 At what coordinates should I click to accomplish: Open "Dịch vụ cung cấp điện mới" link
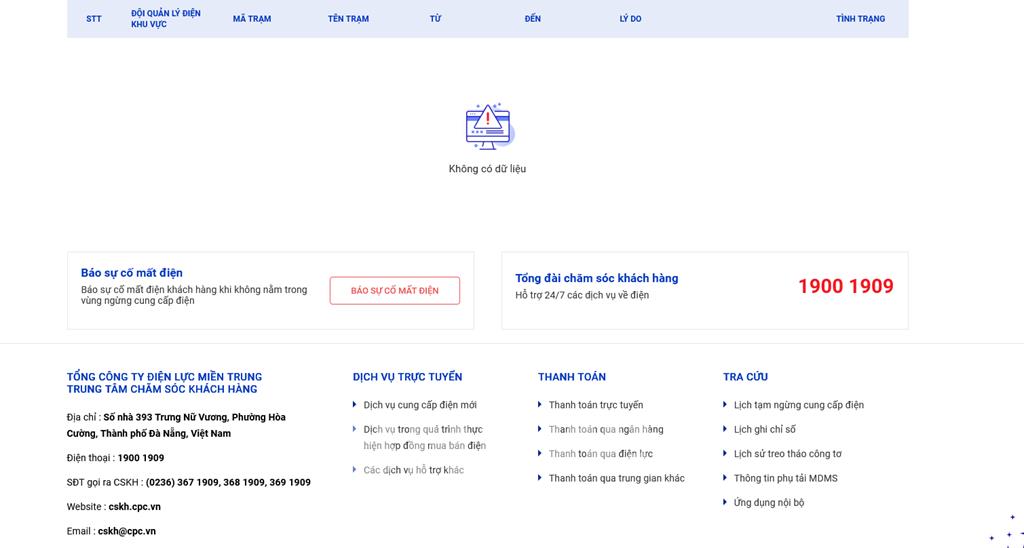click(x=420, y=405)
